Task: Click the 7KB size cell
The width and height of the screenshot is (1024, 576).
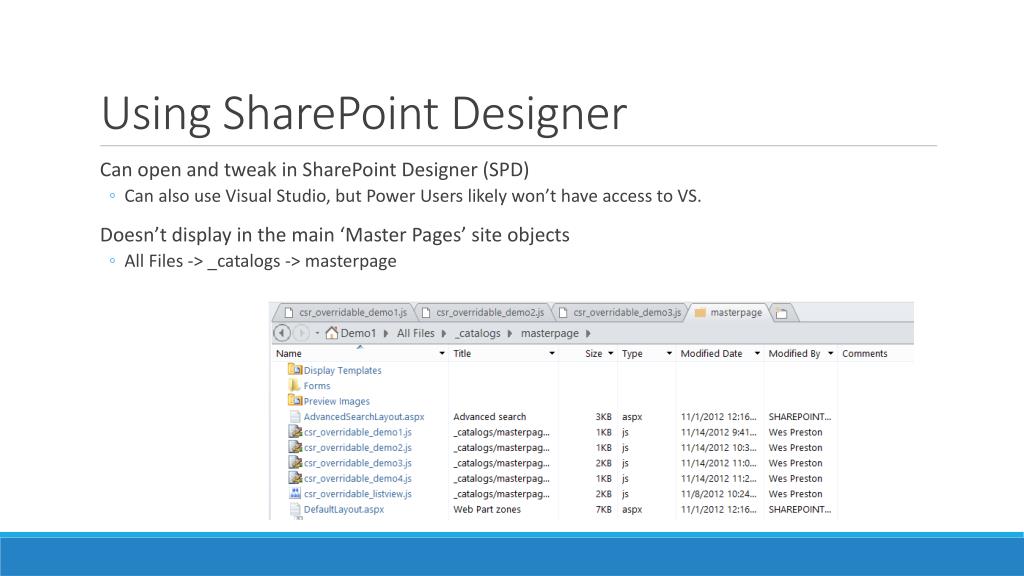Action: (x=603, y=509)
